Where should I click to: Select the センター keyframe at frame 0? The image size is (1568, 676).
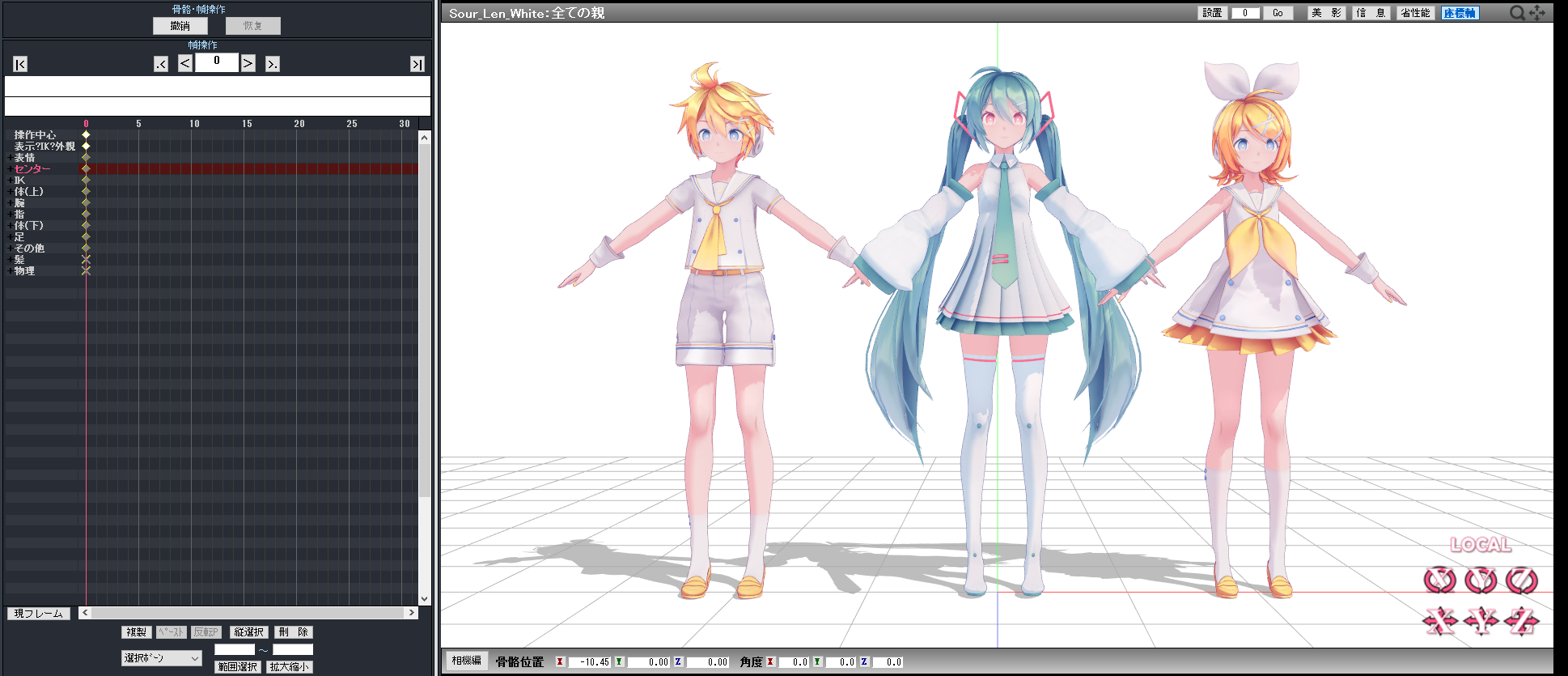86,168
